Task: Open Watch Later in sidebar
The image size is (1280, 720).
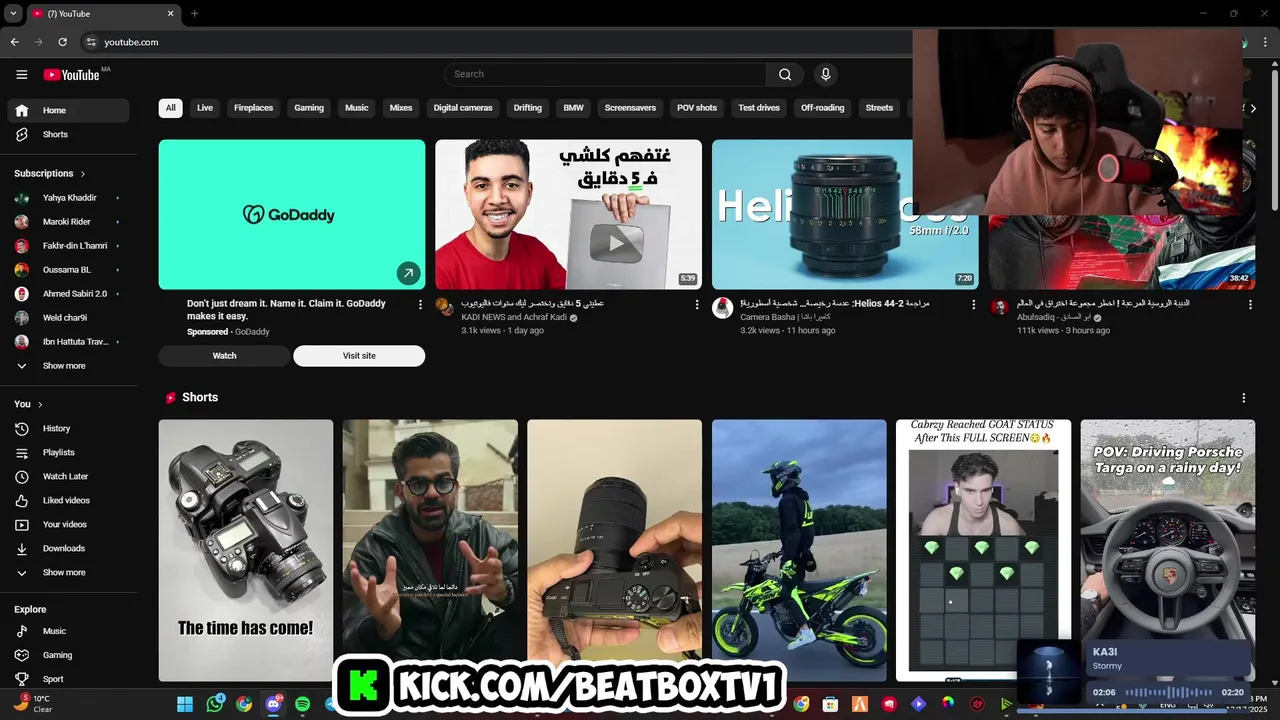Action: (x=68, y=476)
